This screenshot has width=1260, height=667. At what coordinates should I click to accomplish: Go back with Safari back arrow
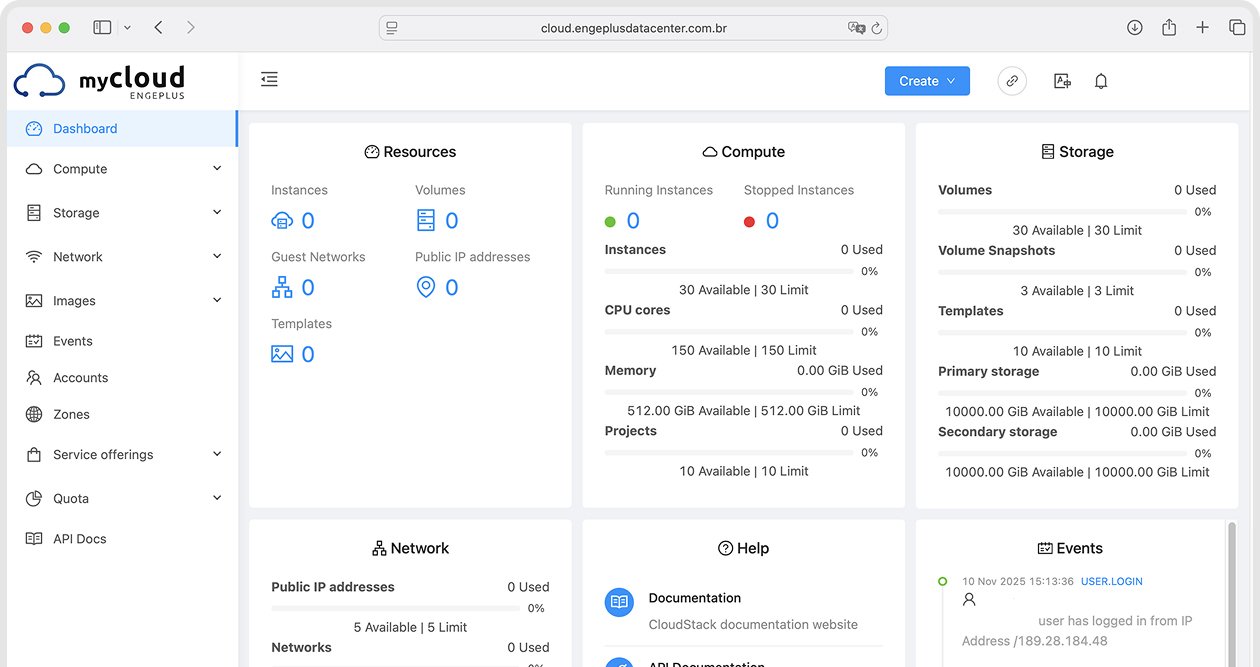(x=159, y=28)
